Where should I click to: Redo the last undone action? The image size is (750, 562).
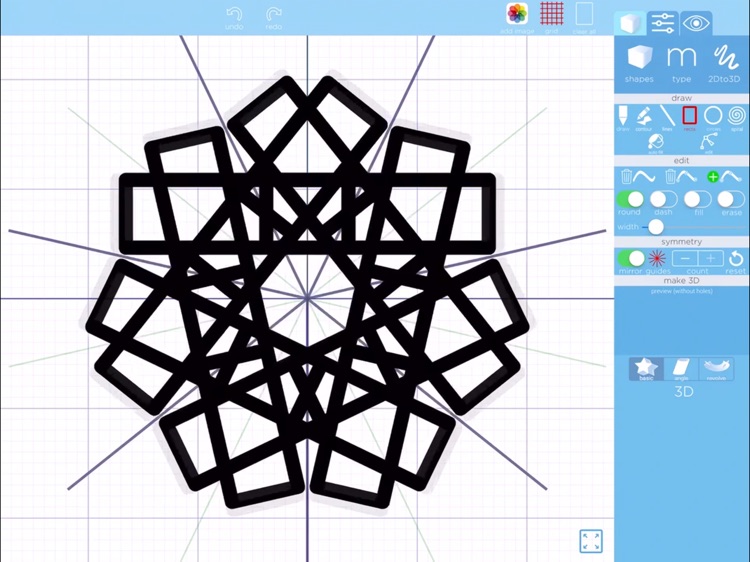(274, 18)
